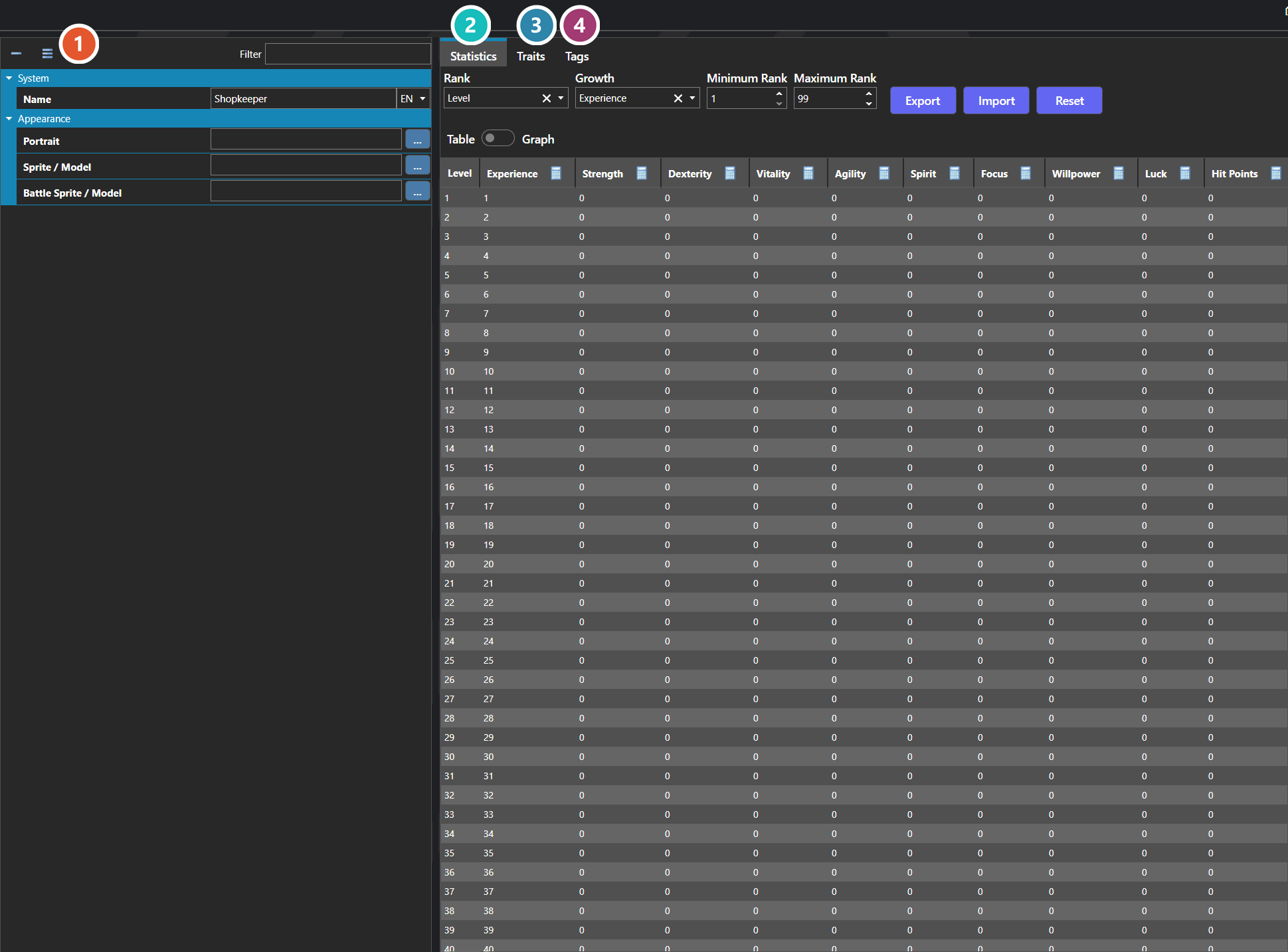Viewport: 1288px width, 952px height.
Task: Switch to the Traits tab
Action: coord(531,56)
